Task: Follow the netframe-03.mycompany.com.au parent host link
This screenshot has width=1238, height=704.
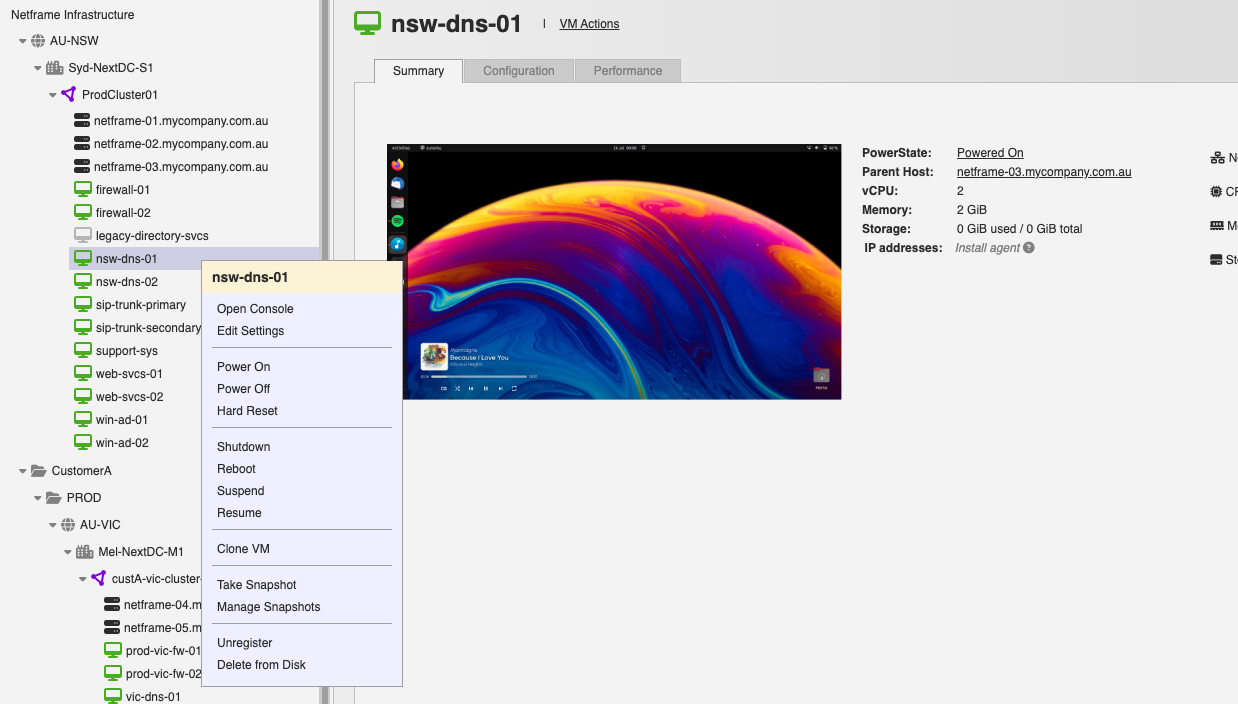Action: tap(1044, 172)
